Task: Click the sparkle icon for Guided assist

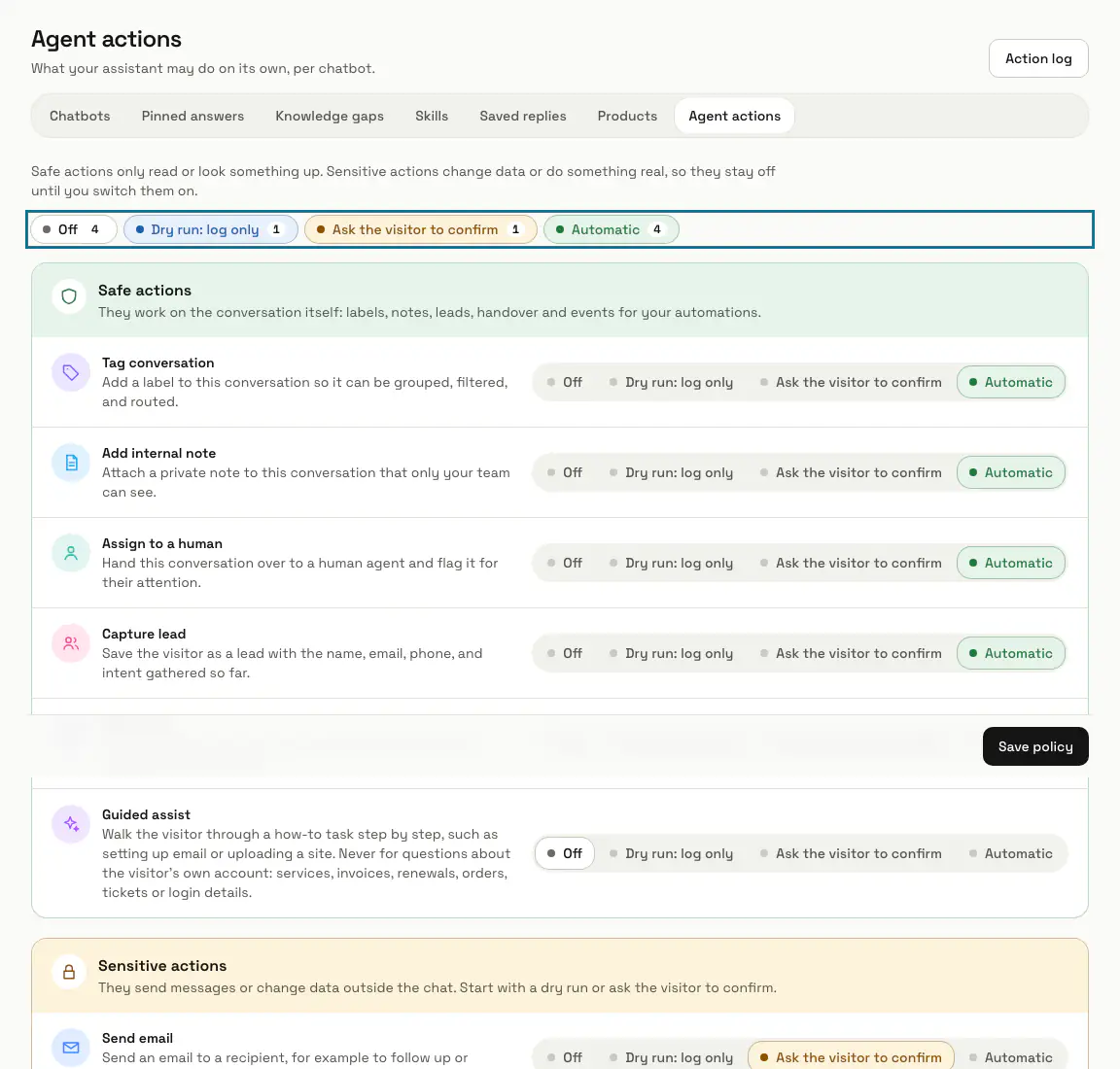Action: click(x=71, y=824)
